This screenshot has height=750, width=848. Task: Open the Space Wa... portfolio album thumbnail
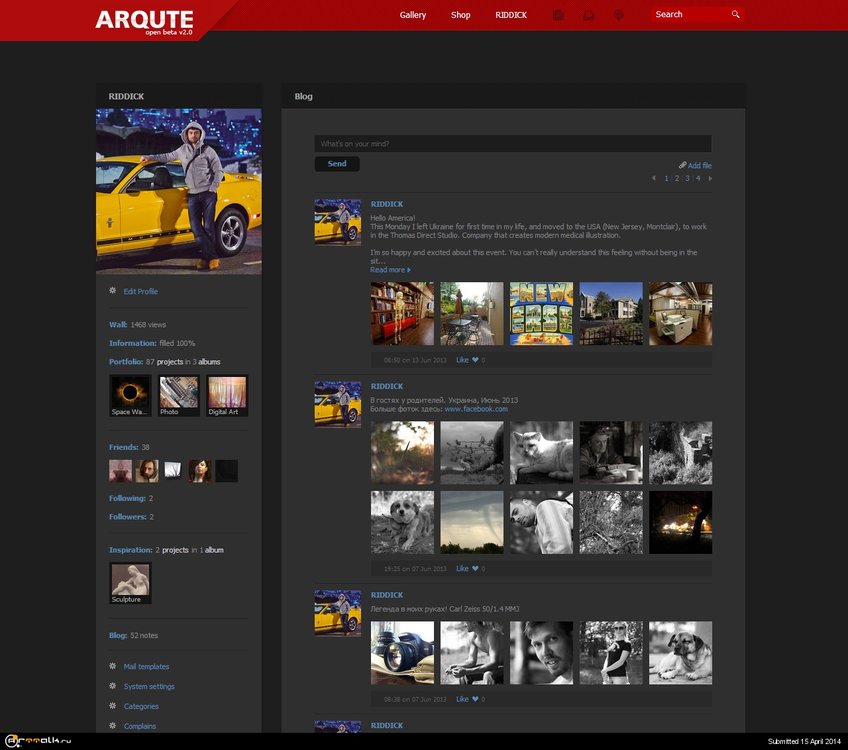point(130,395)
